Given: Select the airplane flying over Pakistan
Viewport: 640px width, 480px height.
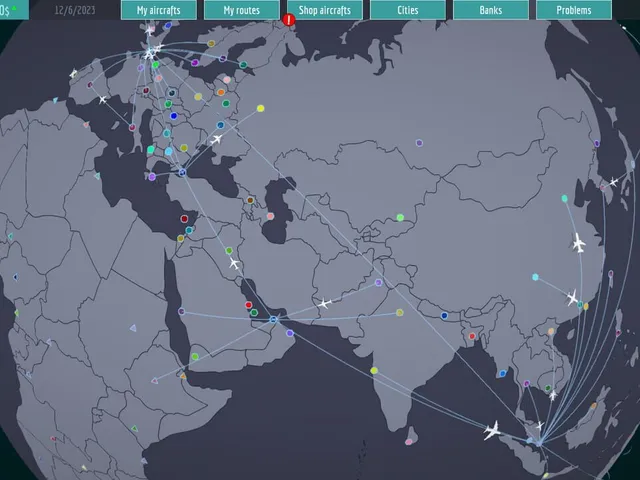Looking at the screenshot, I should pos(324,303).
